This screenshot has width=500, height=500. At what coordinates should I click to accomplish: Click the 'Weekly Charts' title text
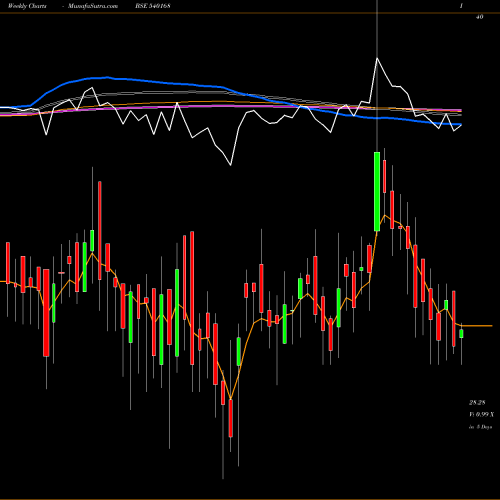(27, 6)
